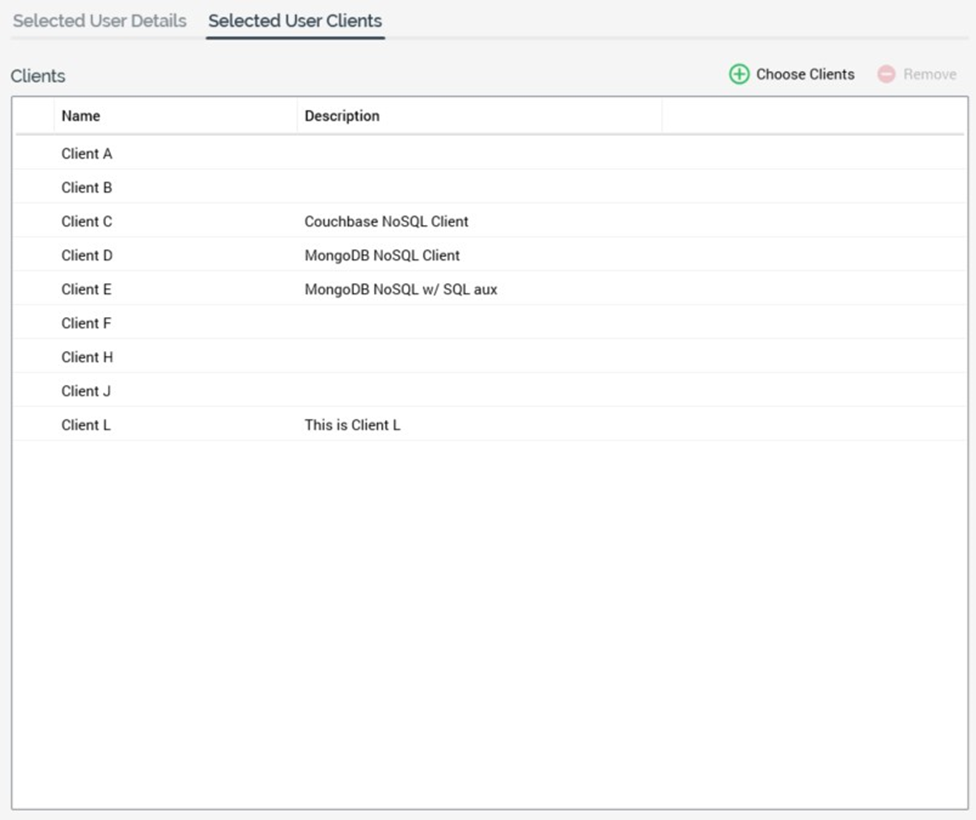The image size is (976, 820).
Task: Click the green plus Choose Clients icon
Action: pos(739,74)
